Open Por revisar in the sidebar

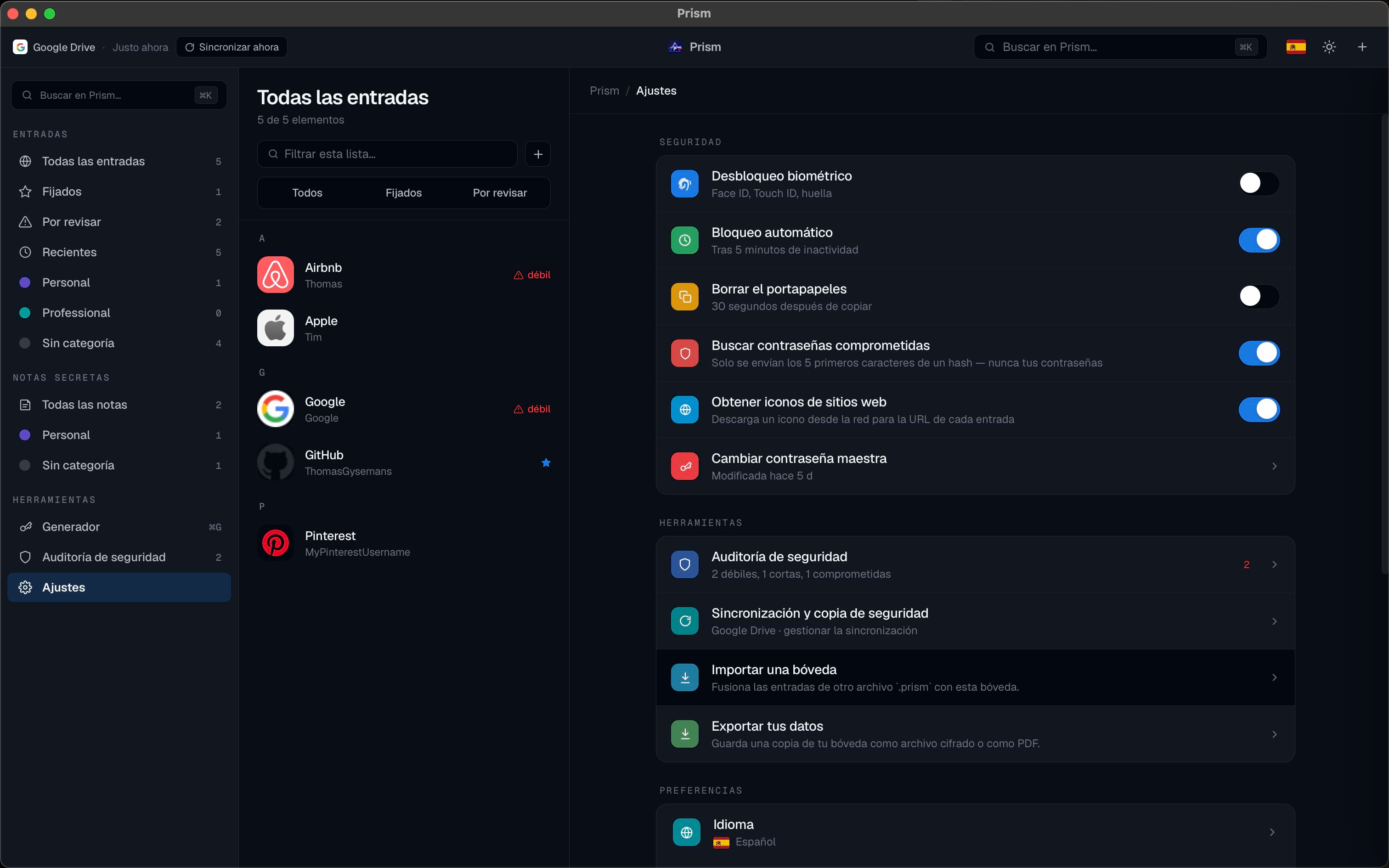pos(119,222)
